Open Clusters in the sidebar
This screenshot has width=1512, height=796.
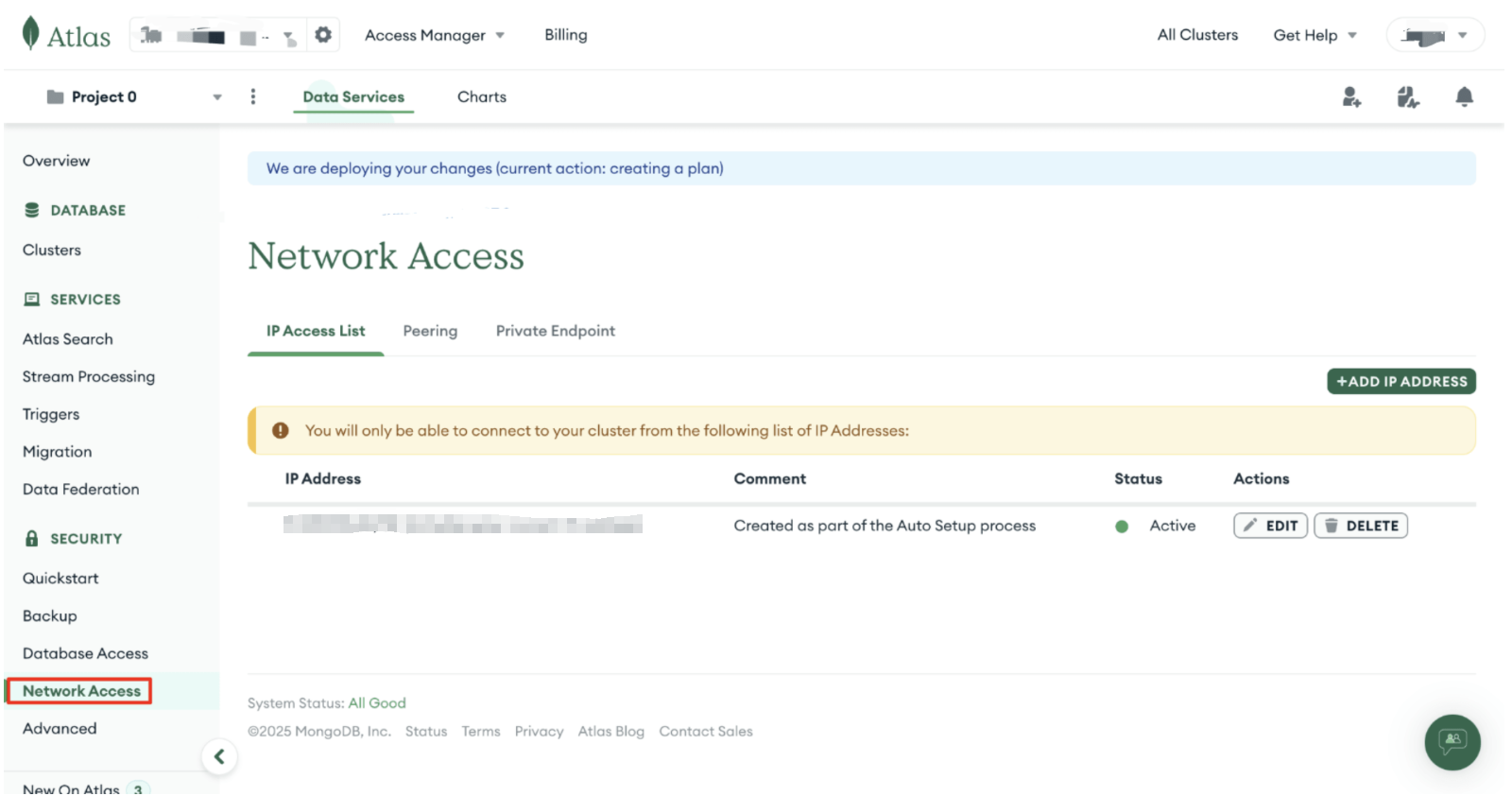tap(52, 250)
